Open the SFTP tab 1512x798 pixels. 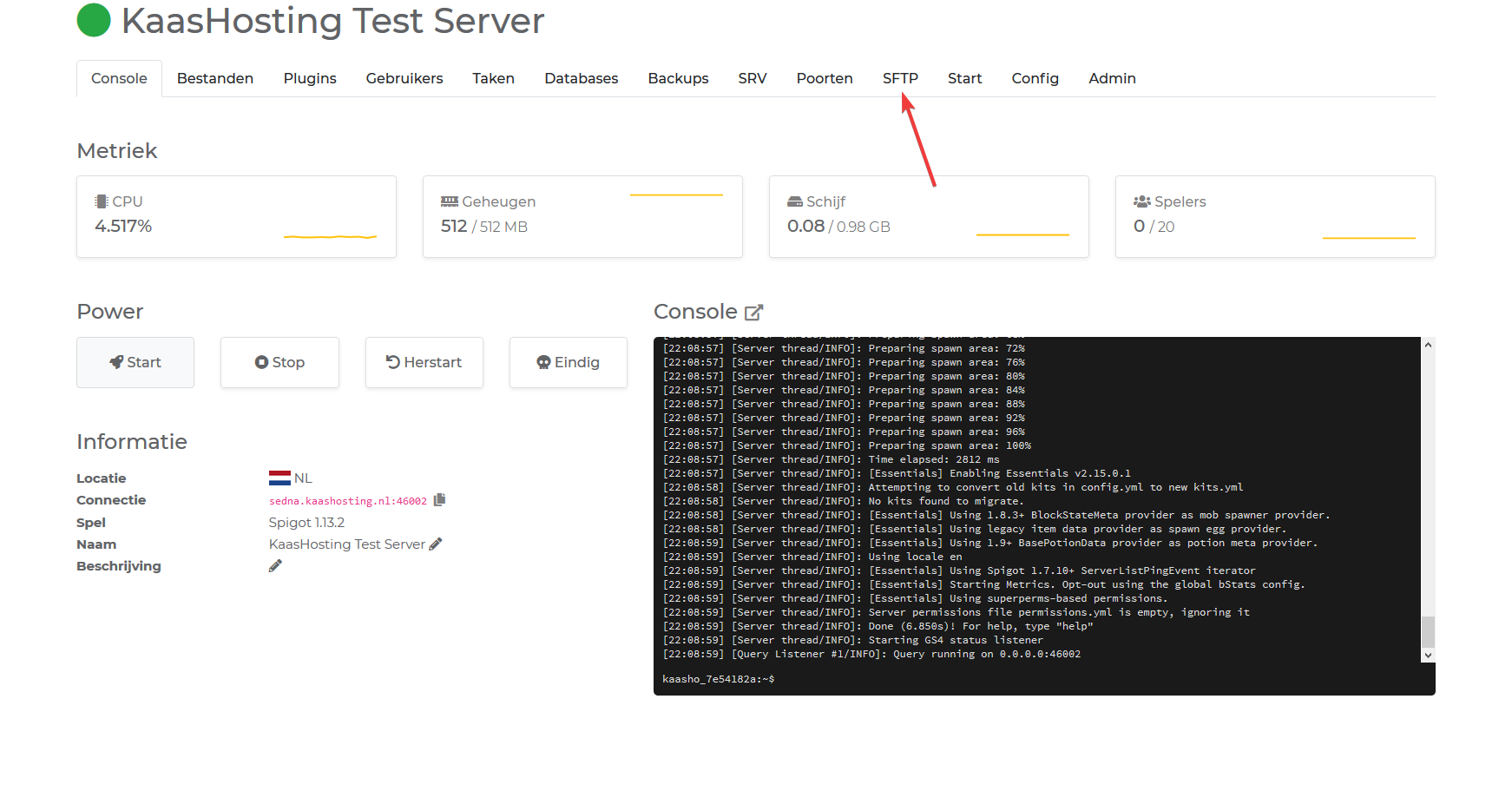pos(900,78)
